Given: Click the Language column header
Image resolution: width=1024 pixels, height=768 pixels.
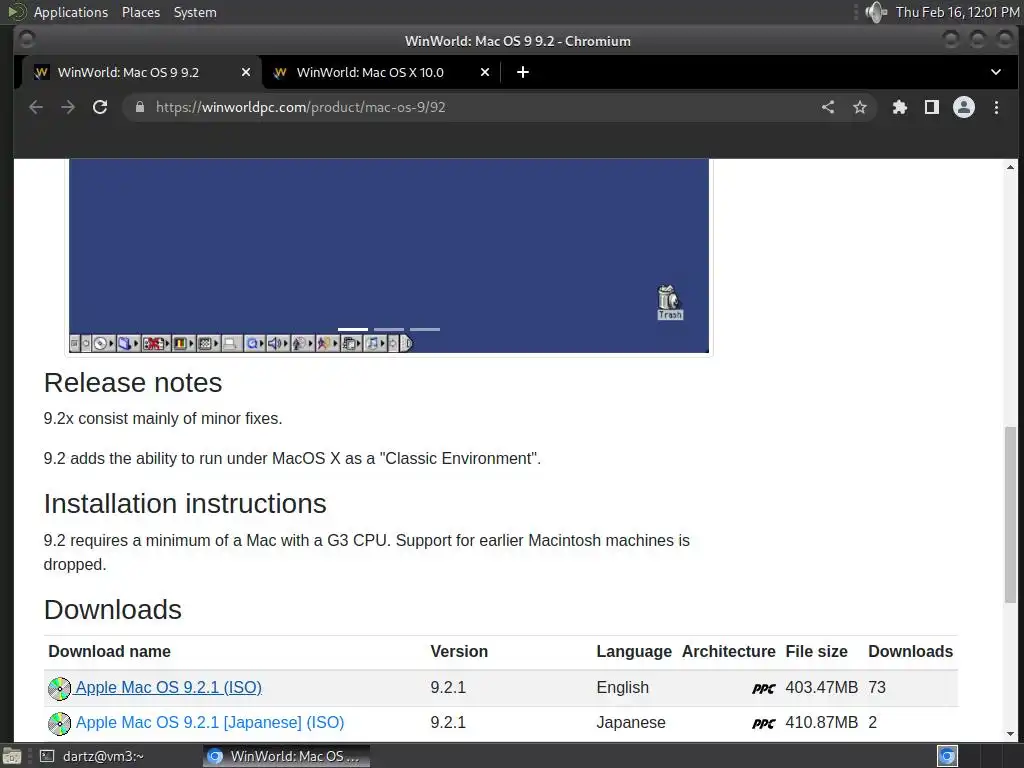Looking at the screenshot, I should [x=633, y=651].
